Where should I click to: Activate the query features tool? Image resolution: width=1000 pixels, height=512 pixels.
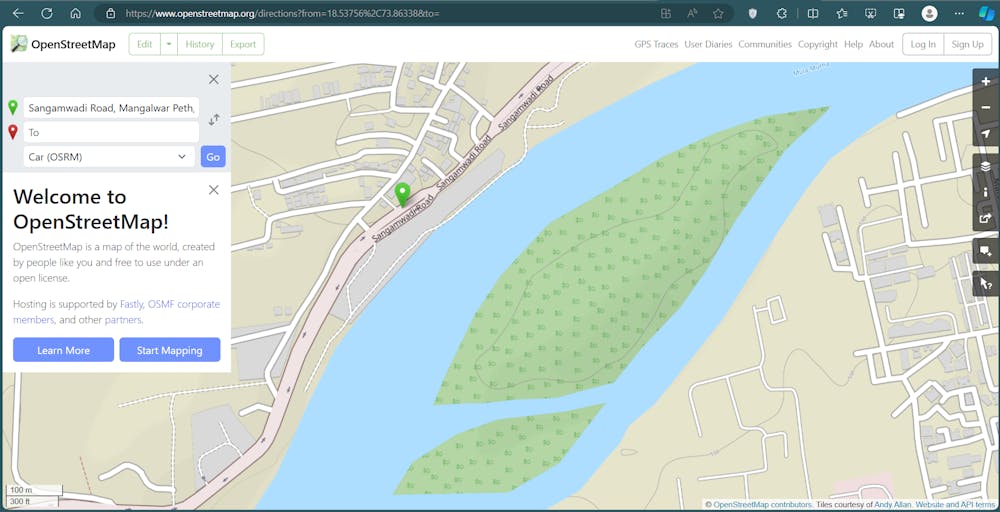(986, 284)
